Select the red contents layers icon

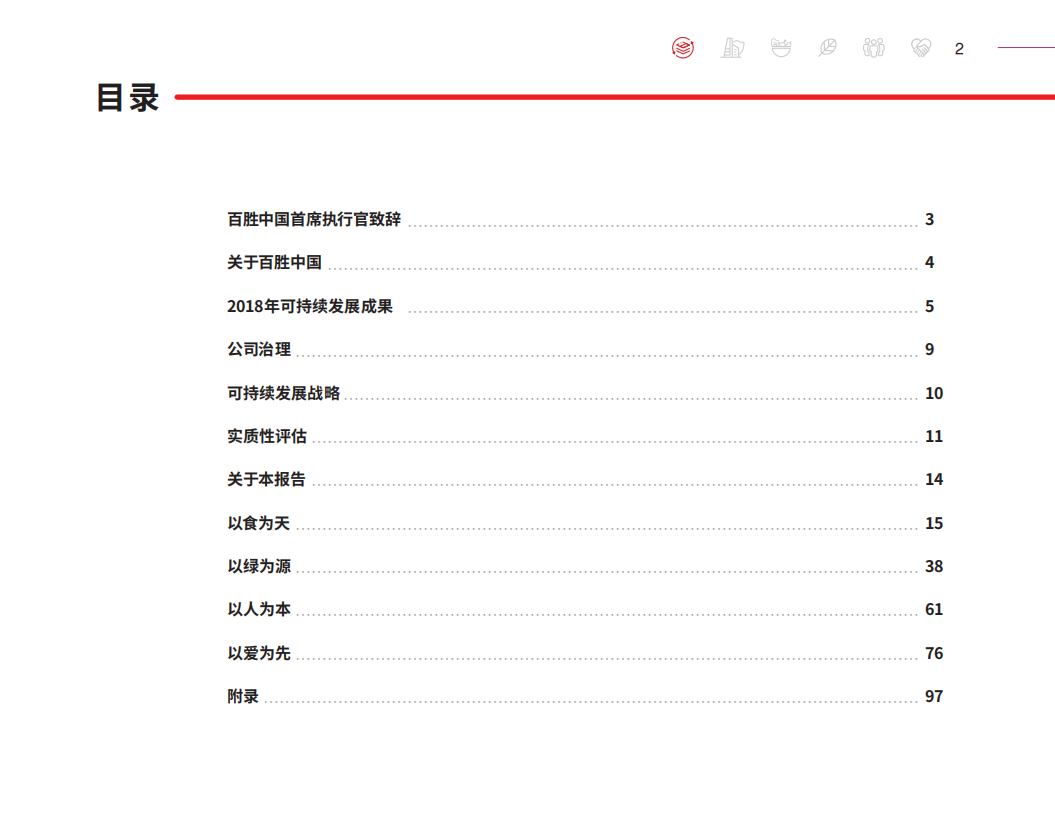(682, 47)
